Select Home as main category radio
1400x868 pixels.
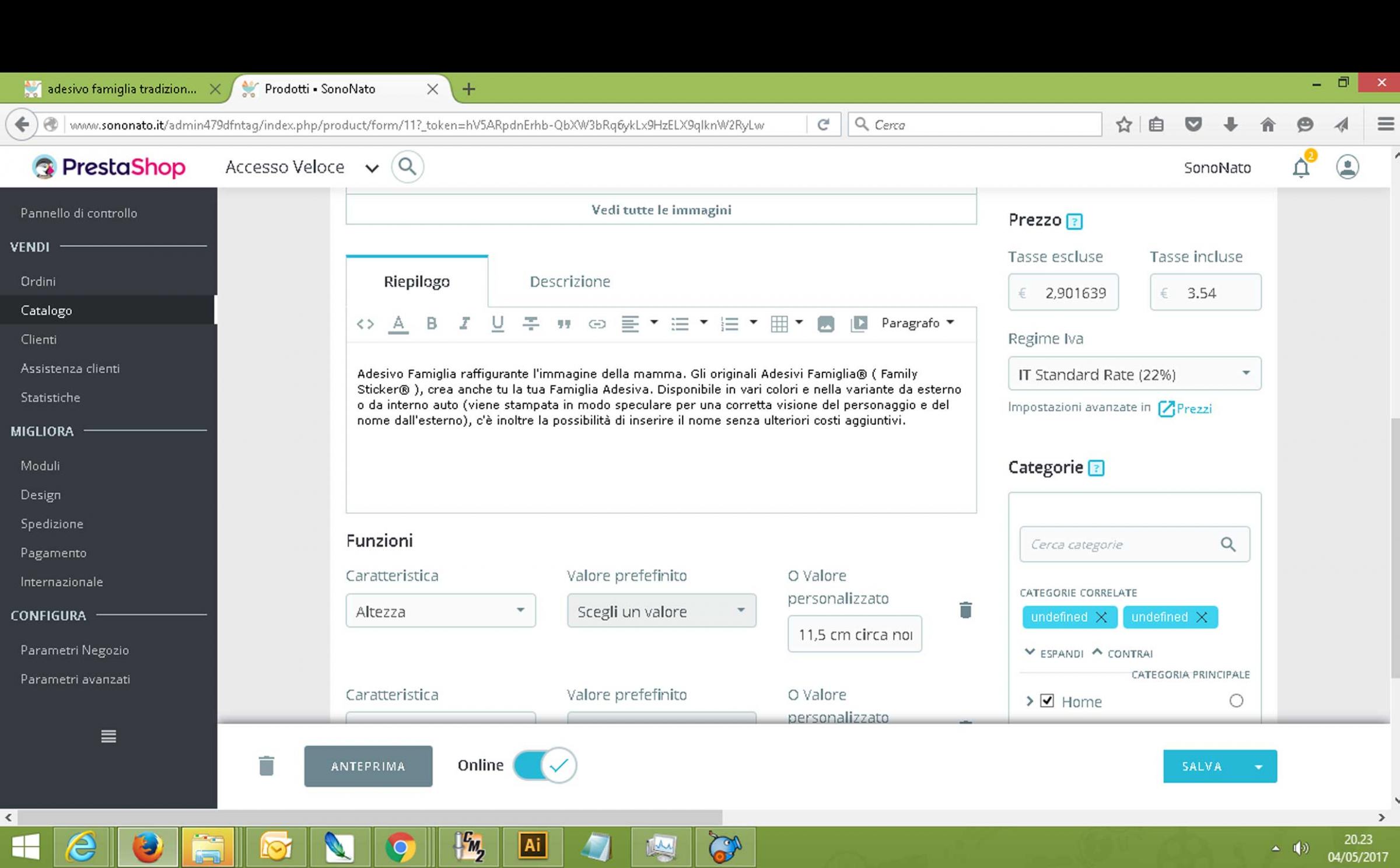click(1235, 701)
